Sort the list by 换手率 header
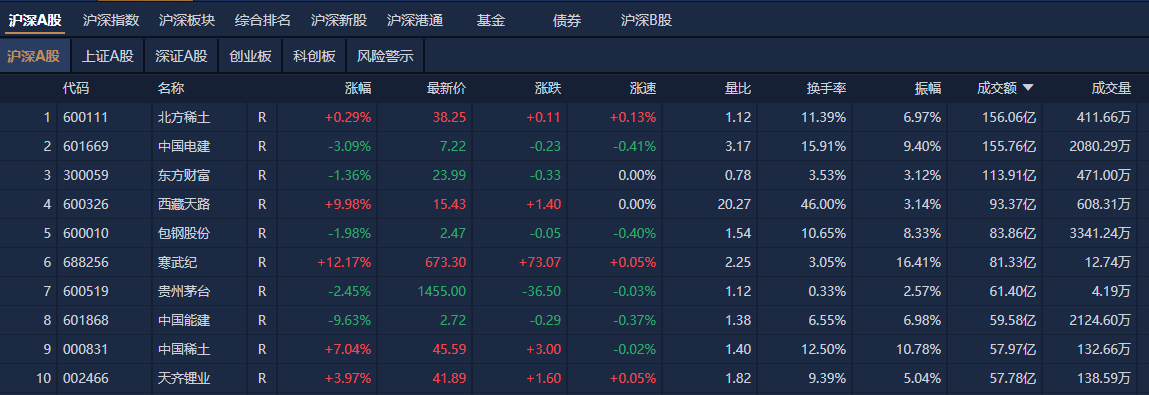The height and width of the screenshot is (395, 1149). click(x=827, y=89)
